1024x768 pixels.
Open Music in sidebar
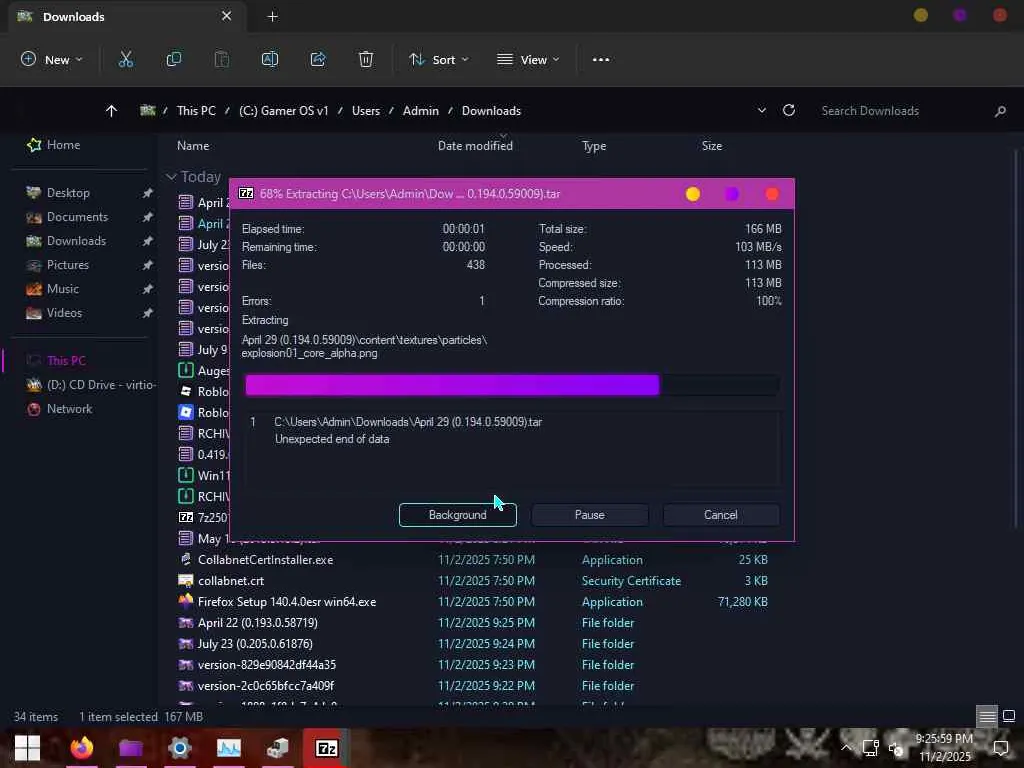click(x=52, y=289)
